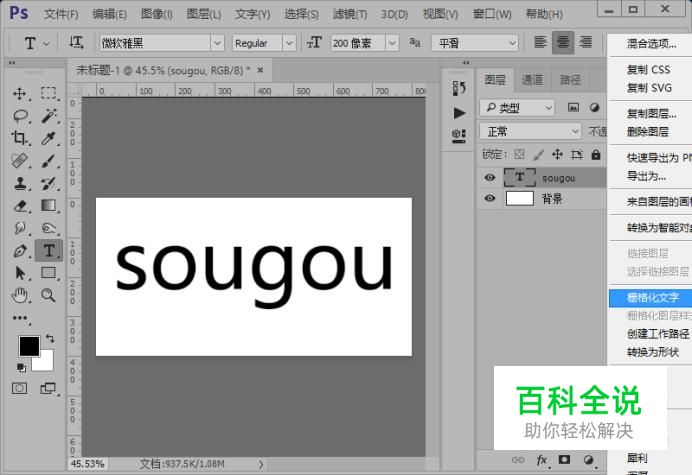
Task: Click the center text alignment icon
Action: click(x=563, y=43)
